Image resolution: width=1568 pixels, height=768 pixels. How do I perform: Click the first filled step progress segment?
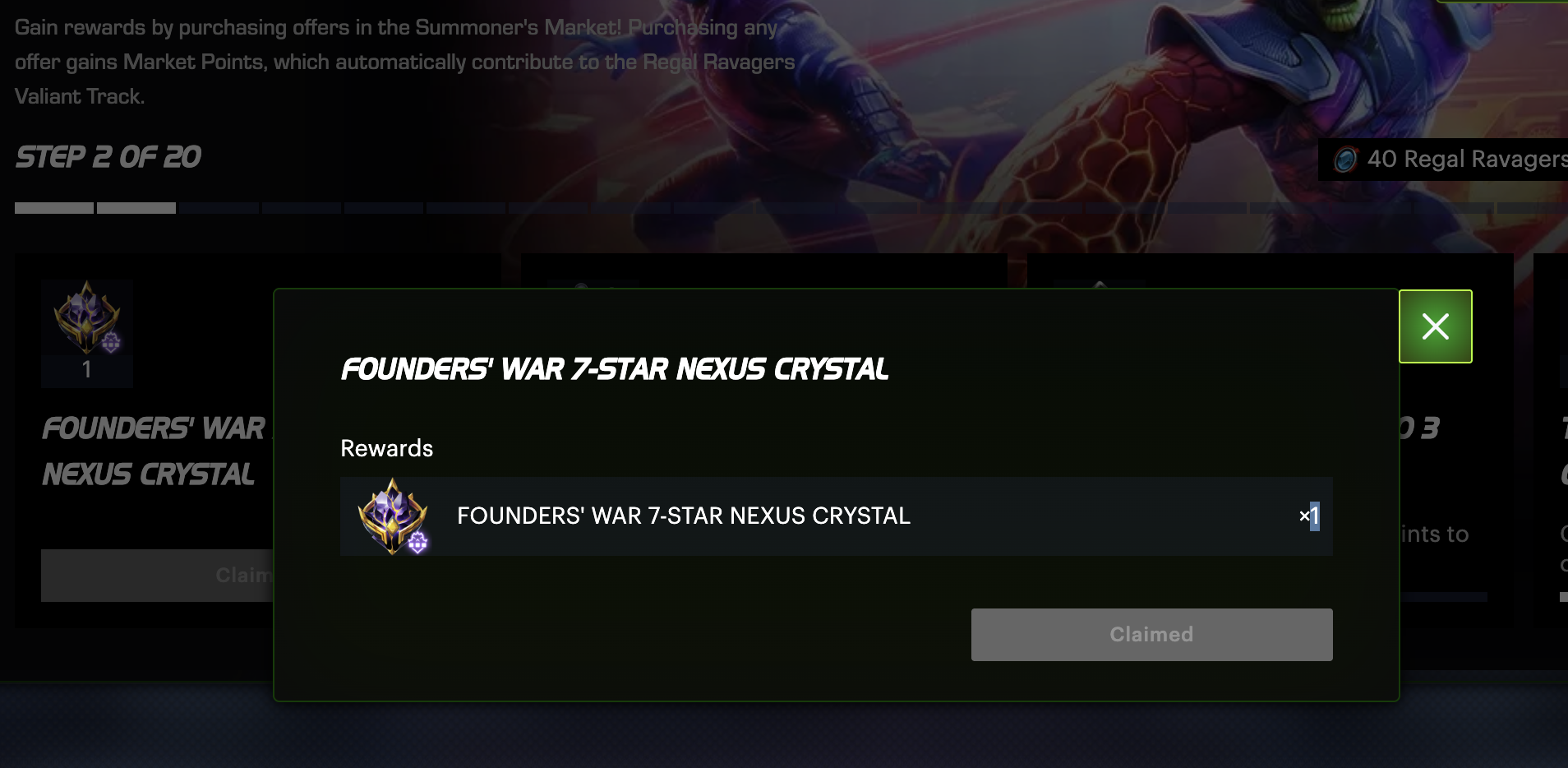coord(54,208)
